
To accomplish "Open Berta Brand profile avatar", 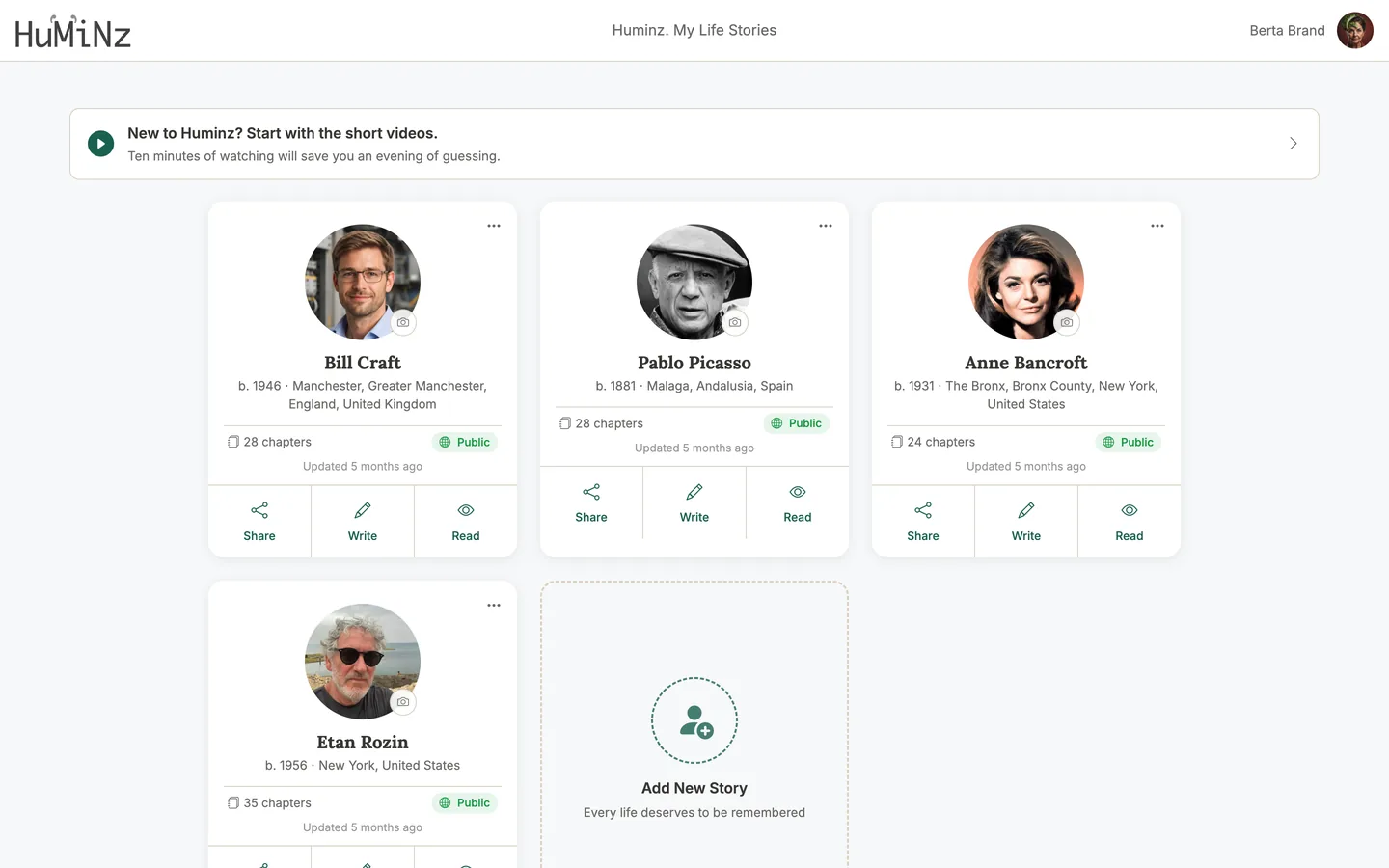I will pyautogui.click(x=1354, y=31).
